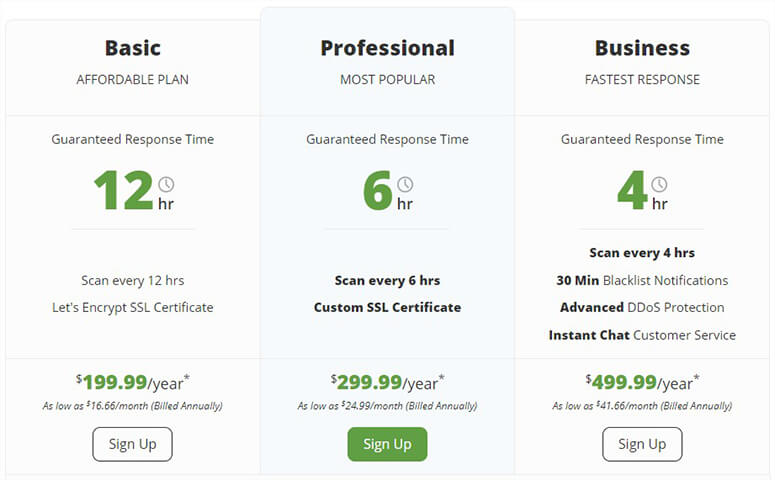
Task: Click the large green 12 number
Action: (x=123, y=190)
